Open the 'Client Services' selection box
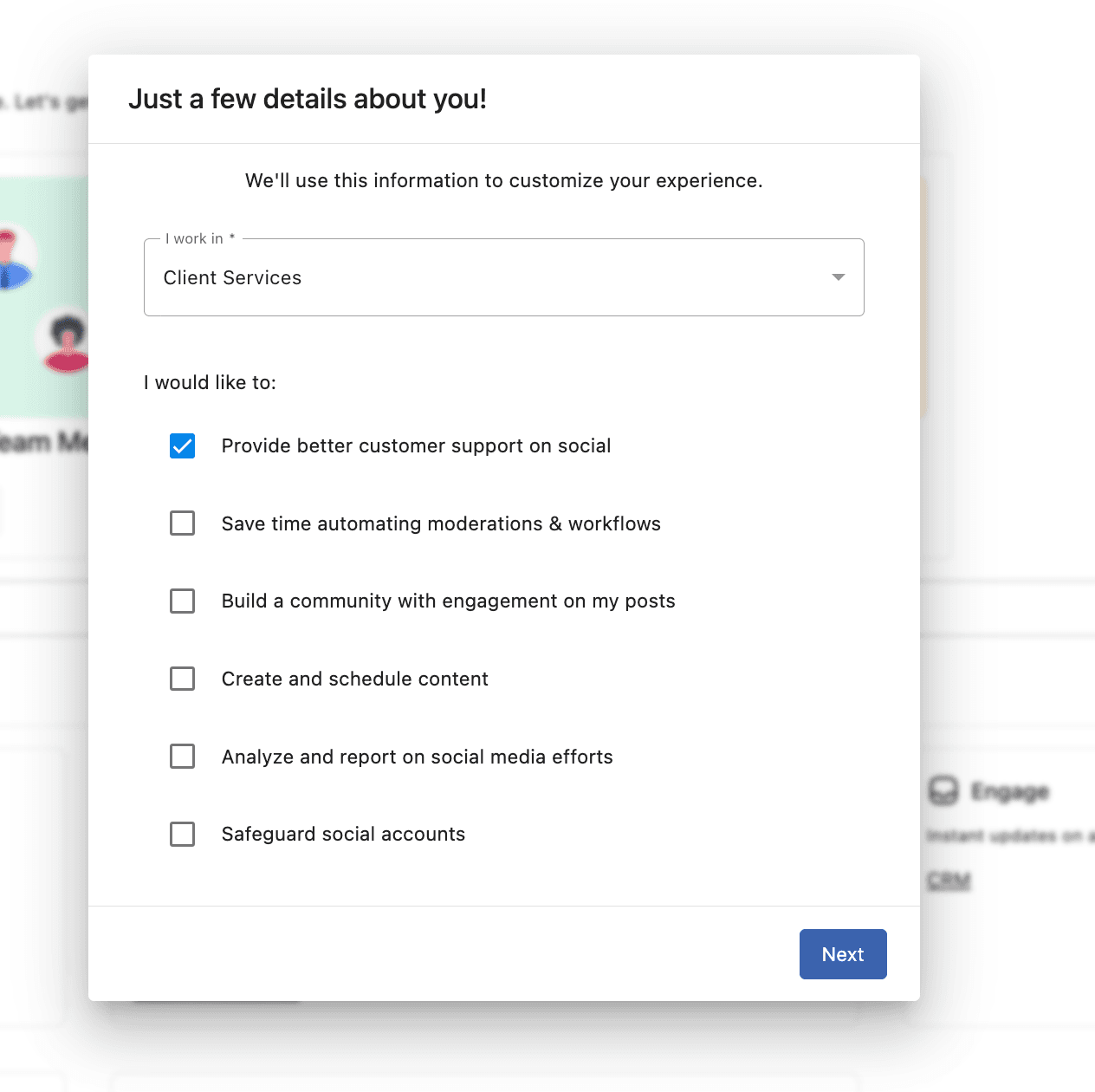1095x1092 pixels. click(502, 277)
